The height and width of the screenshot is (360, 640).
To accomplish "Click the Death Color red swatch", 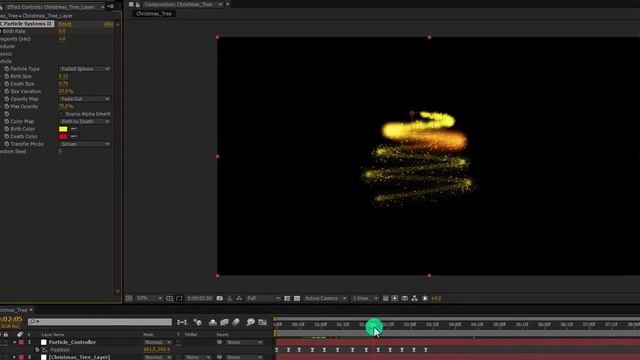I will pyautogui.click(x=63, y=137).
